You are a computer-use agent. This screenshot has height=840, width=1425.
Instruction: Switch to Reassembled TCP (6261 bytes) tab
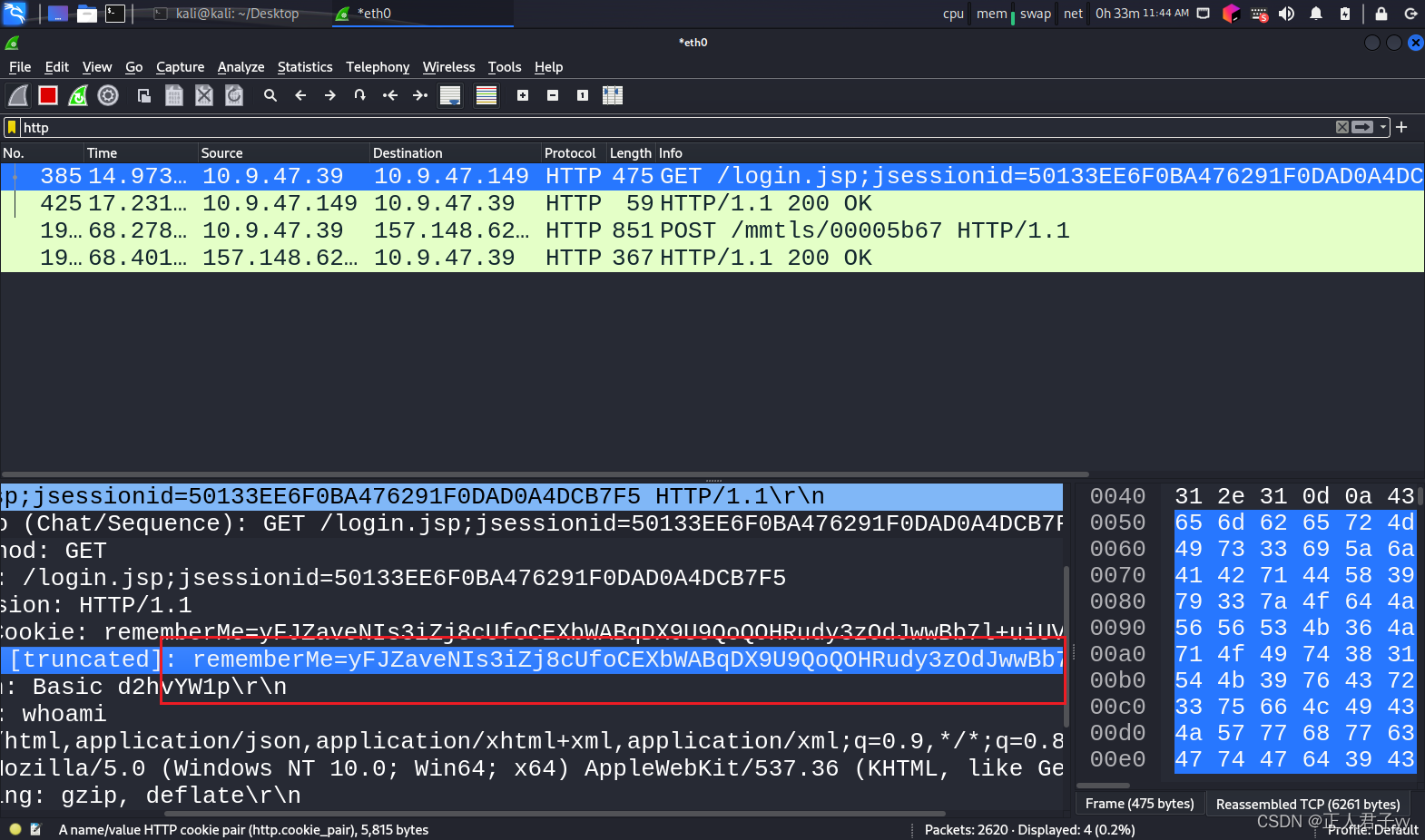pos(1308,804)
